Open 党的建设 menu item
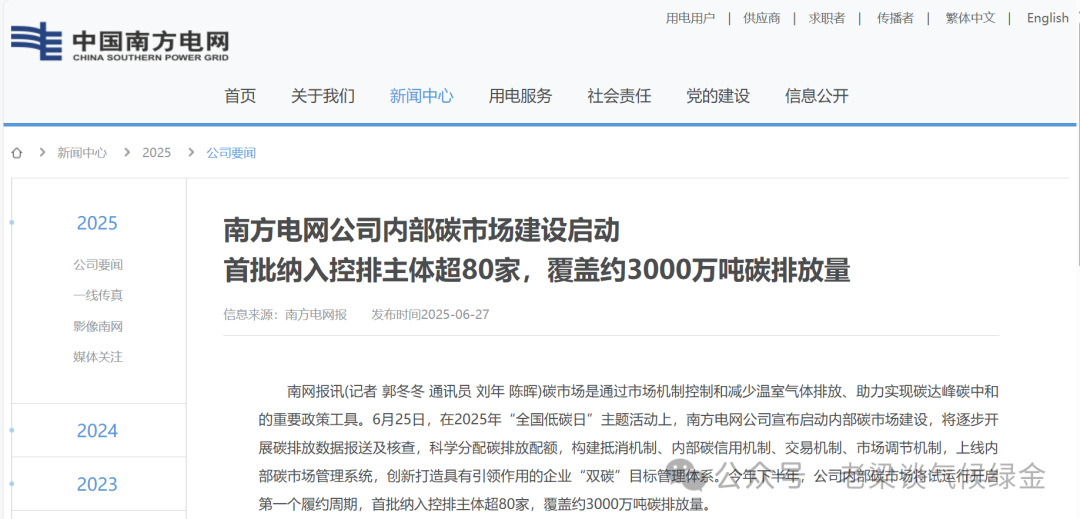Screen dimensions: 1080x519 (718, 96)
